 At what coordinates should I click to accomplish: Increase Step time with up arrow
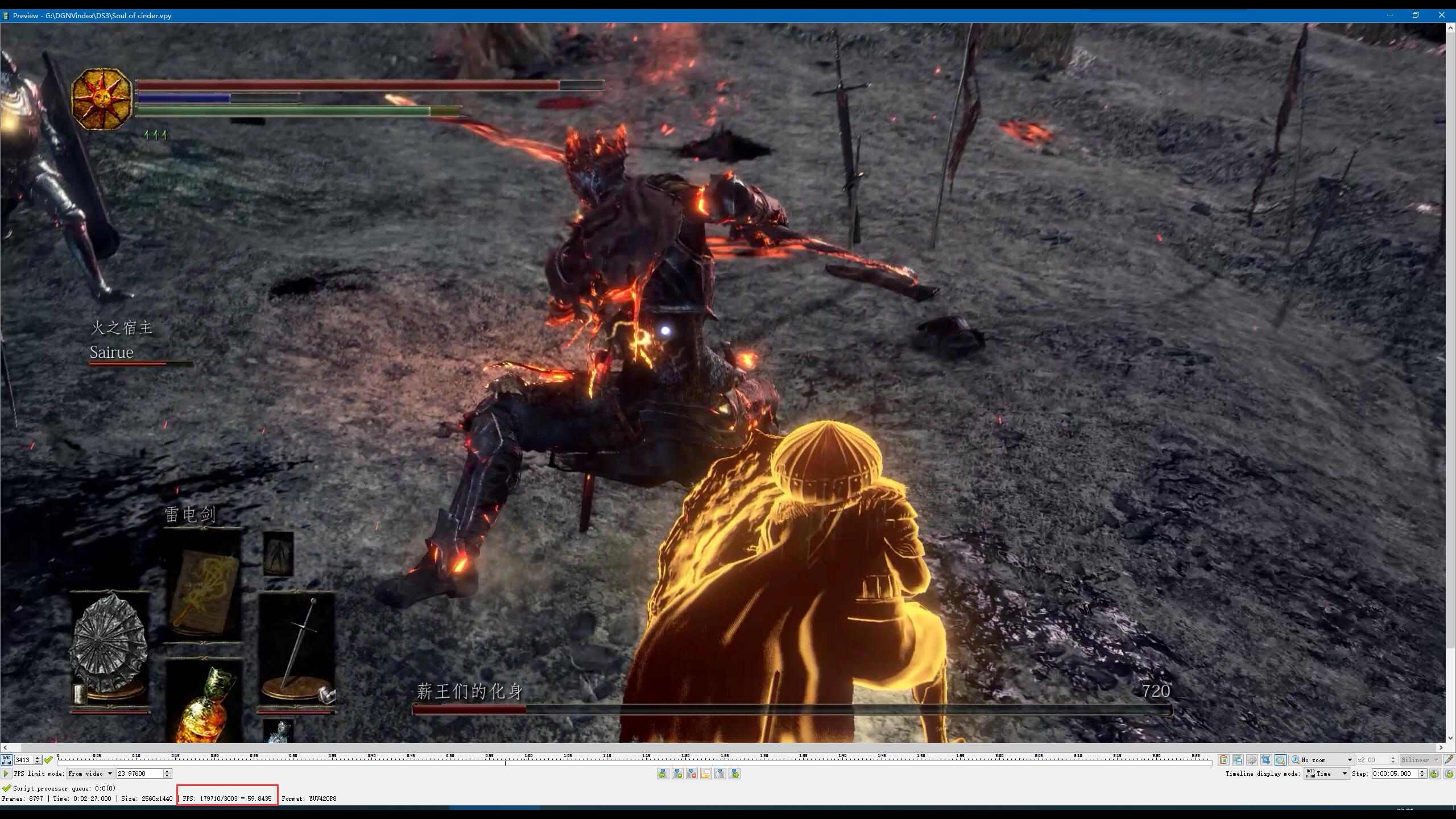click(x=1422, y=771)
